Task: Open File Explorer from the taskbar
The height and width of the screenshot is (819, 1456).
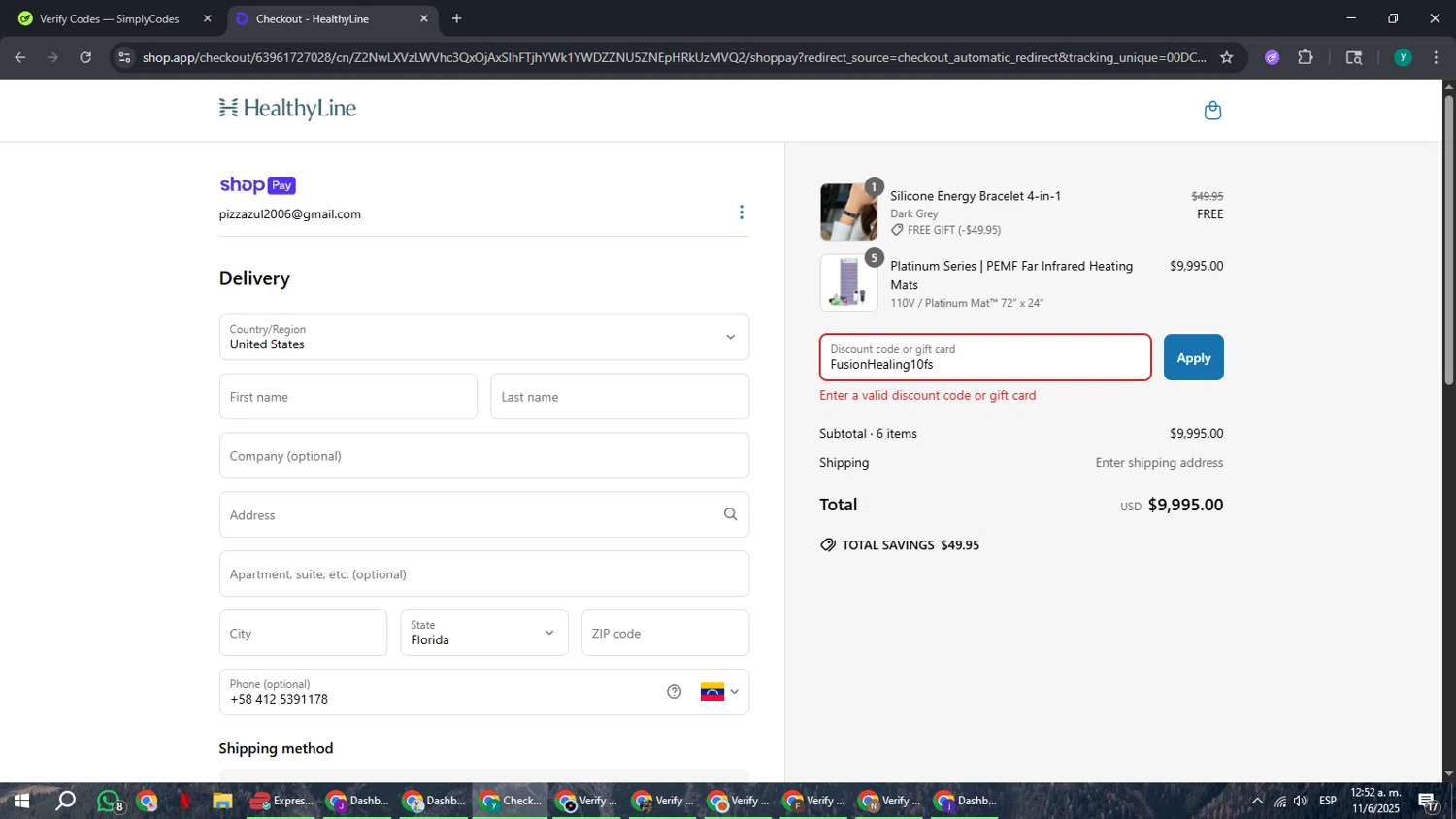Action: 222,801
